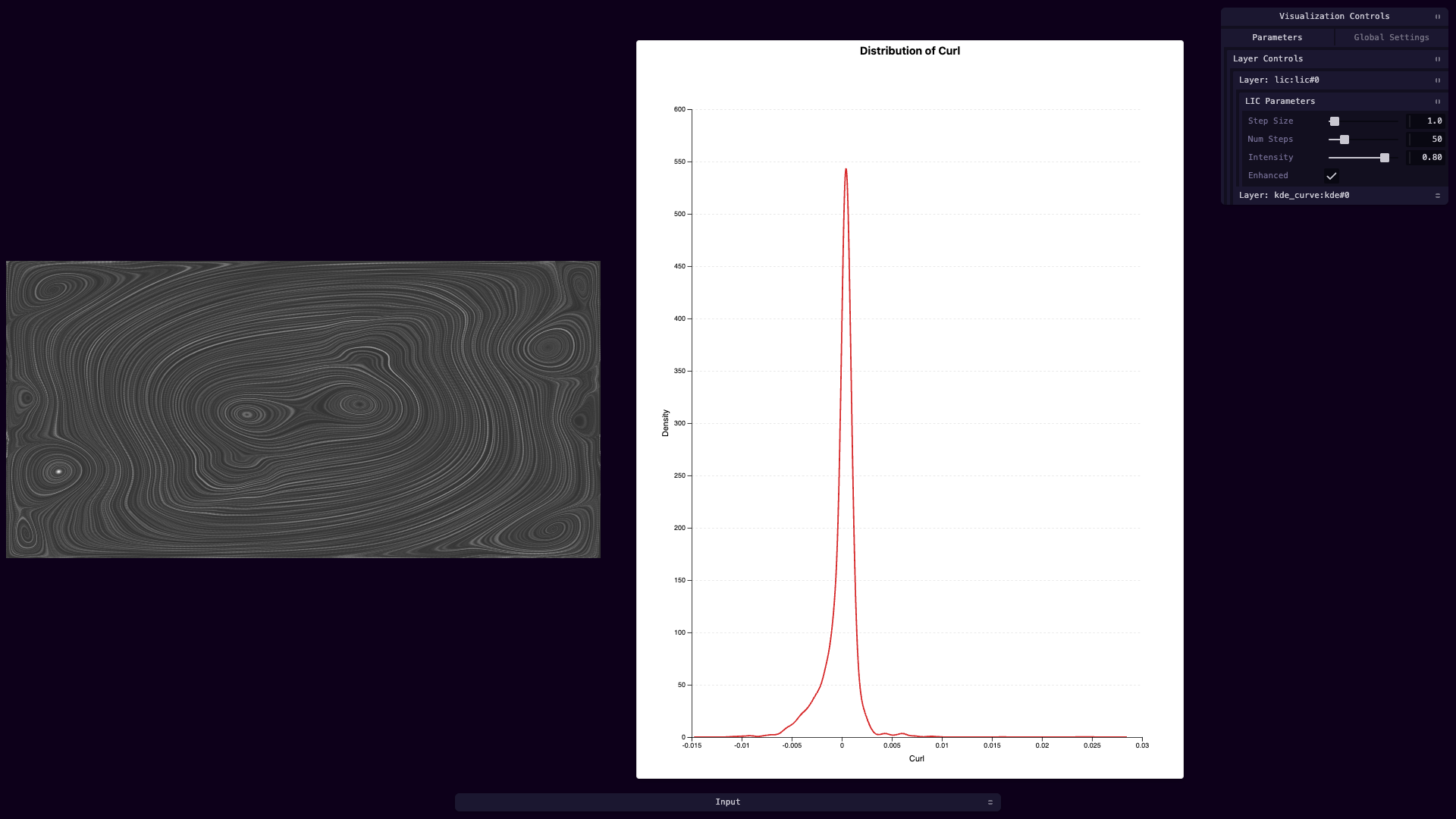Screen dimensions: 1456x819
Task: Click the Density y-axis label
Action: [666, 423]
